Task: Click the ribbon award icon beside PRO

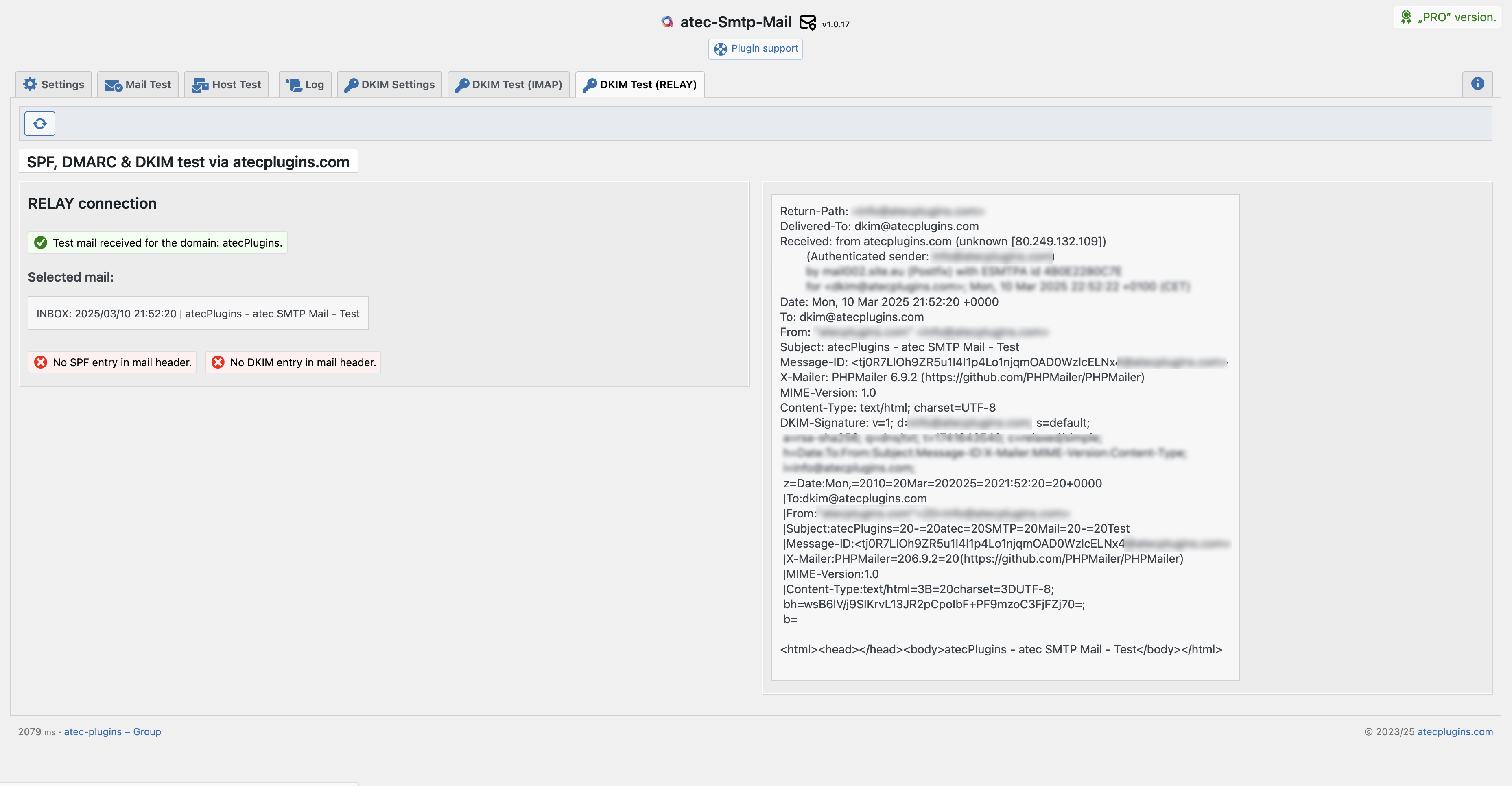Action: pos(1406,17)
